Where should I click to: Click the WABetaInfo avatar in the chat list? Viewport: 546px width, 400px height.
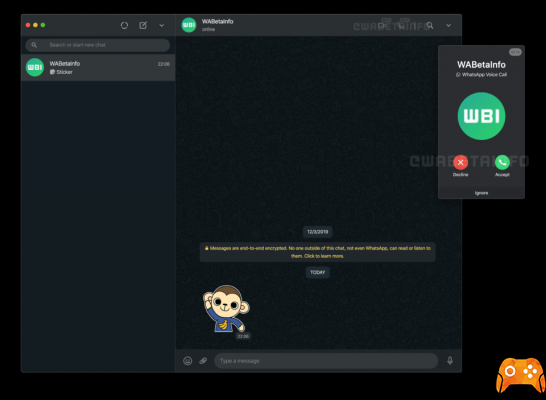pos(35,67)
